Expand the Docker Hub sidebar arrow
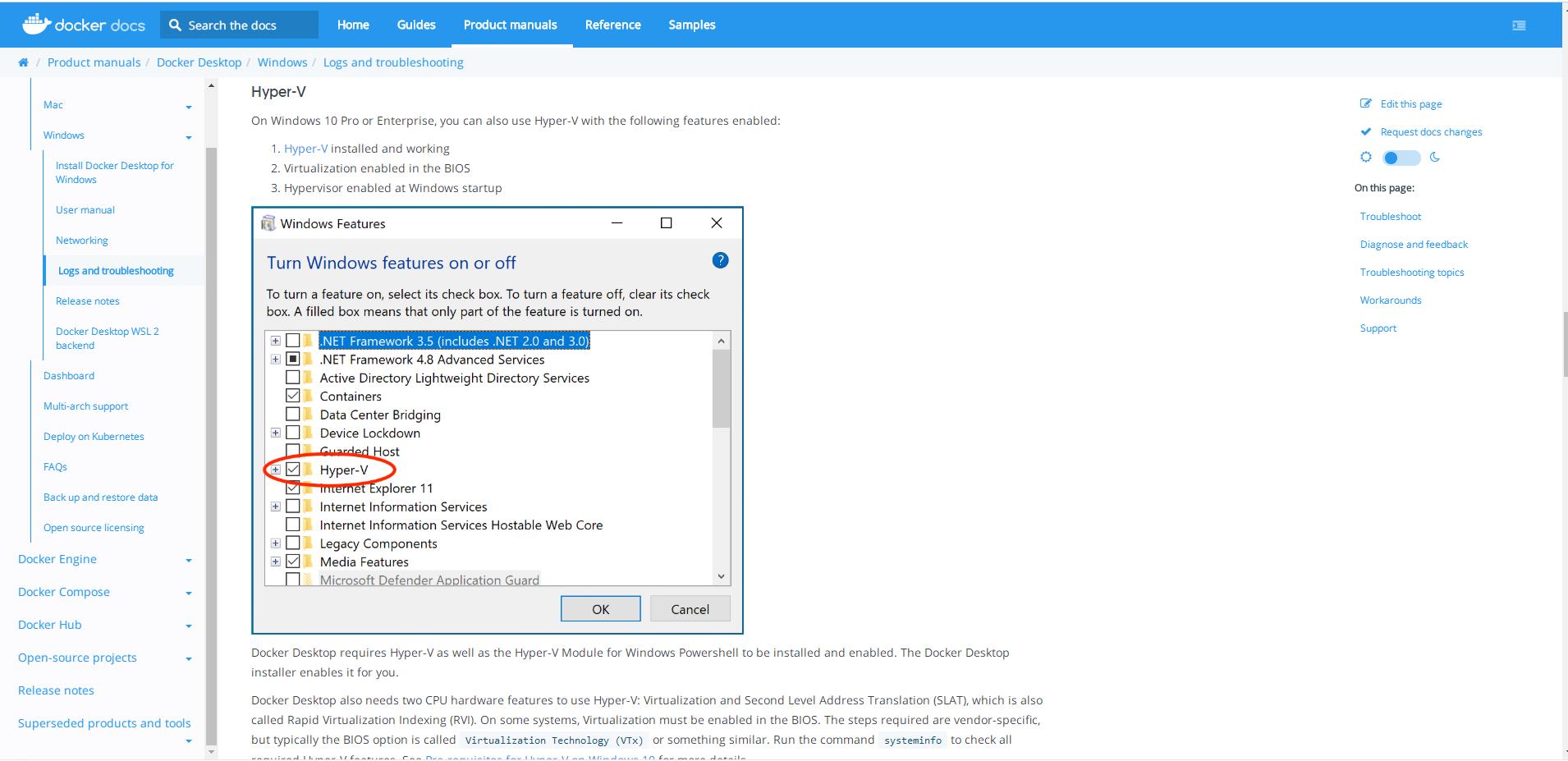The image size is (1568, 761). [x=189, y=626]
